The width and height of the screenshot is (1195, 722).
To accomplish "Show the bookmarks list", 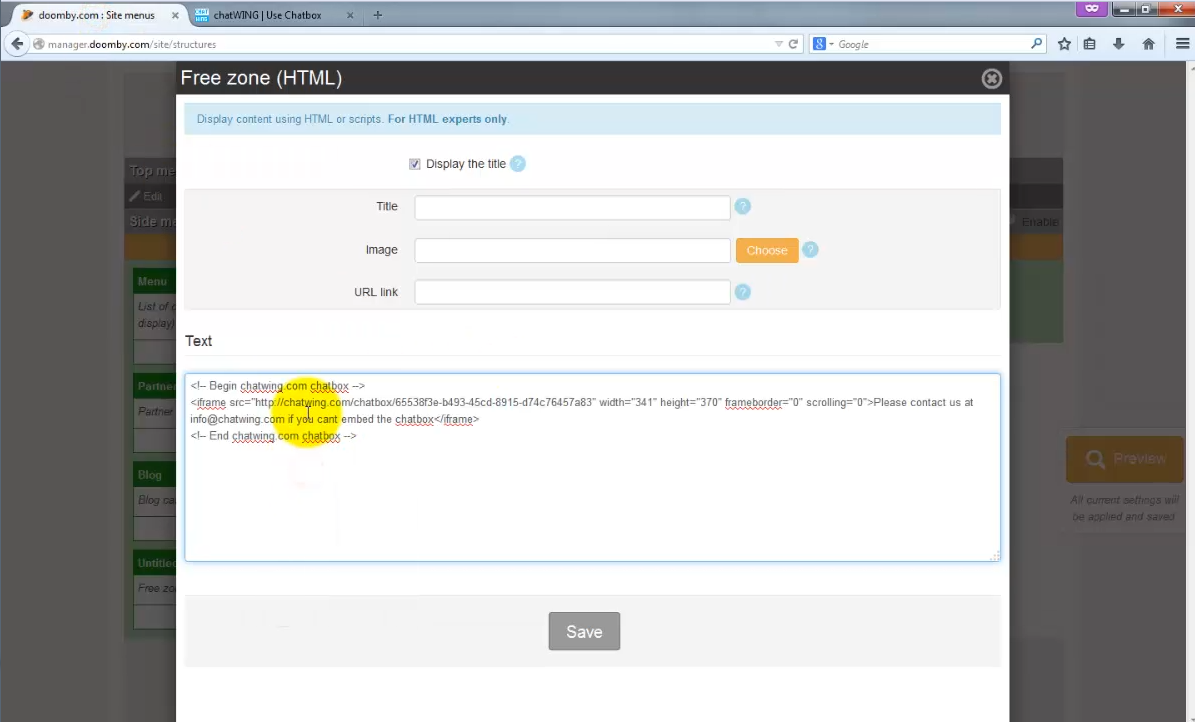I will [1090, 44].
